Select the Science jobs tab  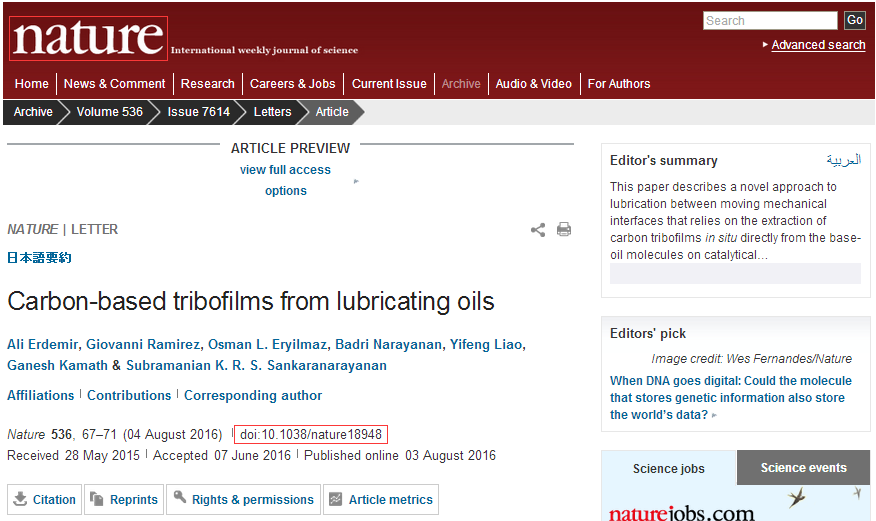tap(669, 469)
